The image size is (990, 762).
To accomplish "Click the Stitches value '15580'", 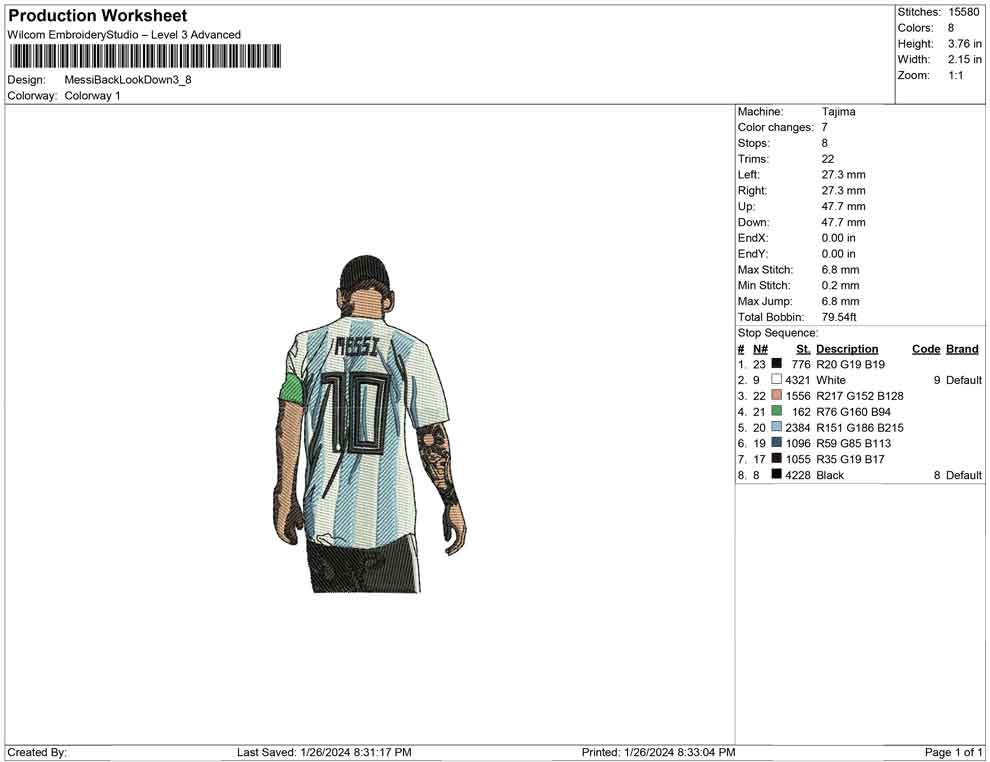I will 963,12.
